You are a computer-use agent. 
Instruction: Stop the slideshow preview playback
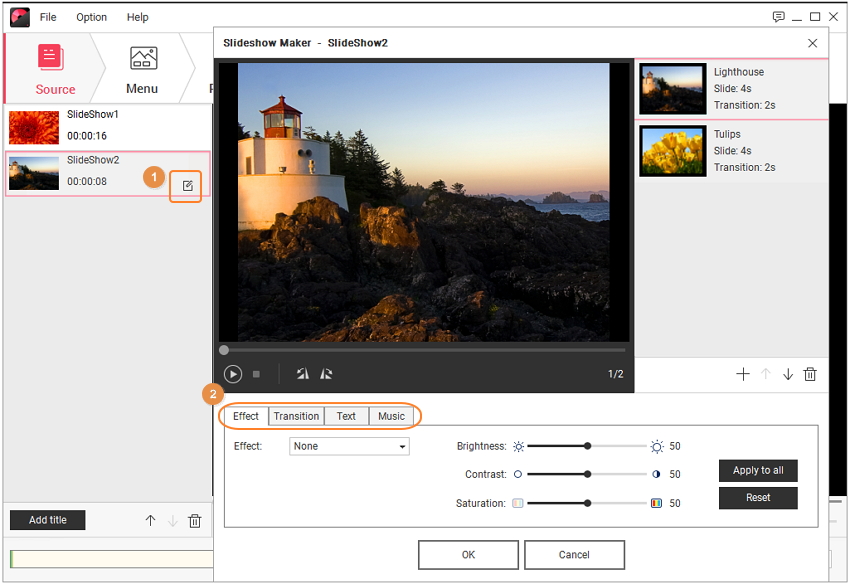click(x=256, y=374)
